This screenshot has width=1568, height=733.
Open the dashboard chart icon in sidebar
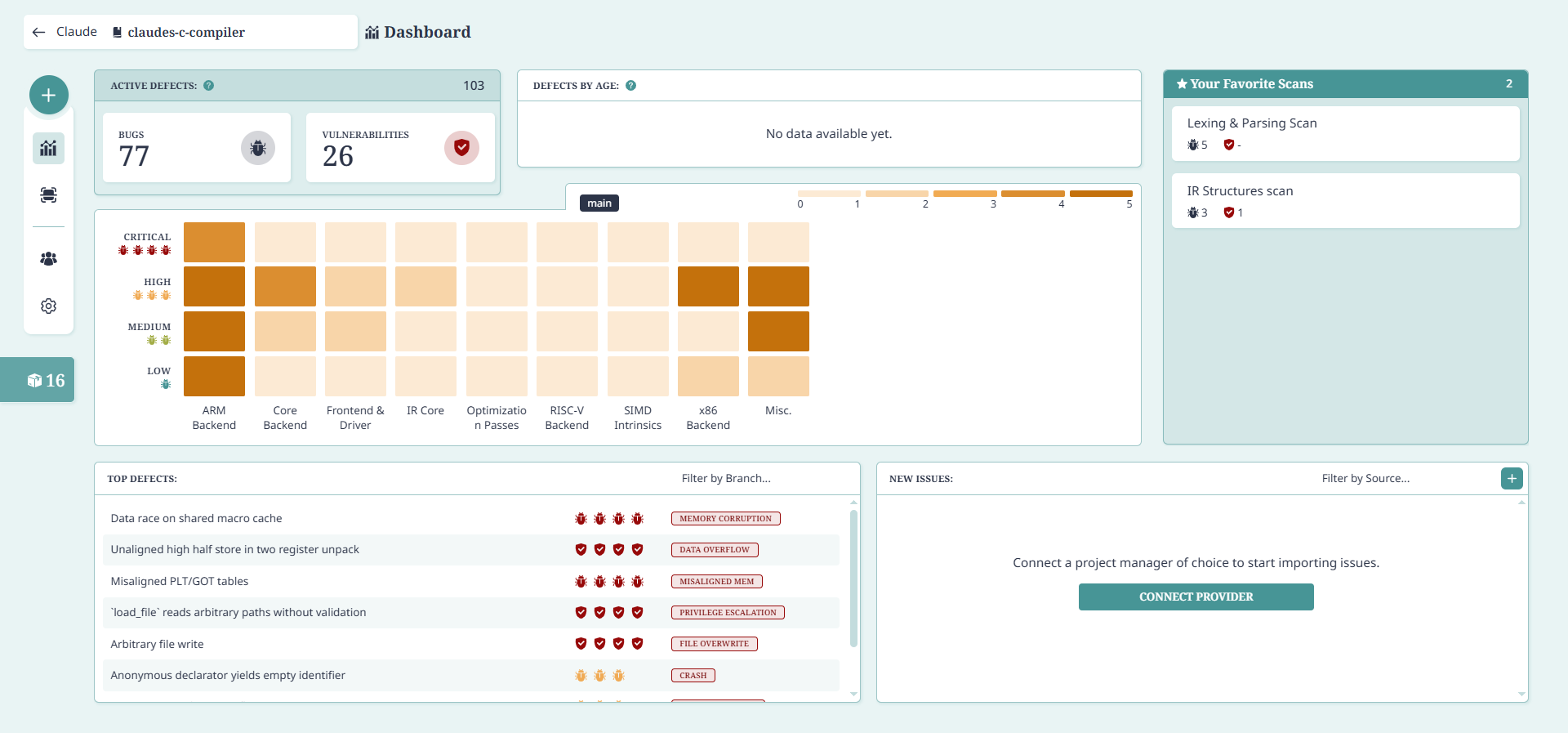tap(49, 148)
